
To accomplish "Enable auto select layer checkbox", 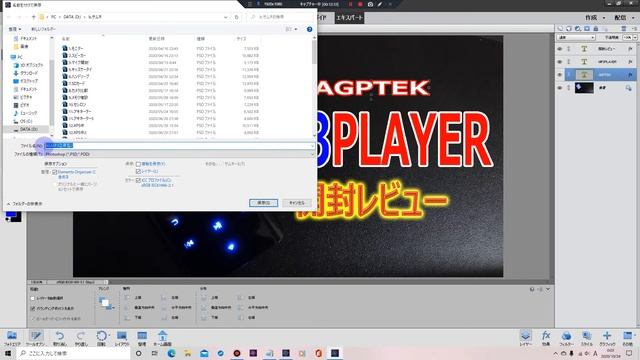I will pyautogui.click(x=33, y=298).
